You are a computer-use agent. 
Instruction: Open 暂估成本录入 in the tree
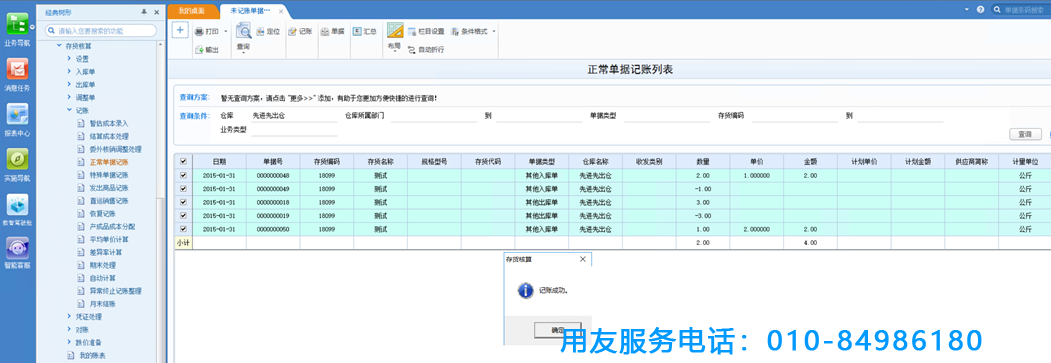pyautogui.click(x=109, y=123)
